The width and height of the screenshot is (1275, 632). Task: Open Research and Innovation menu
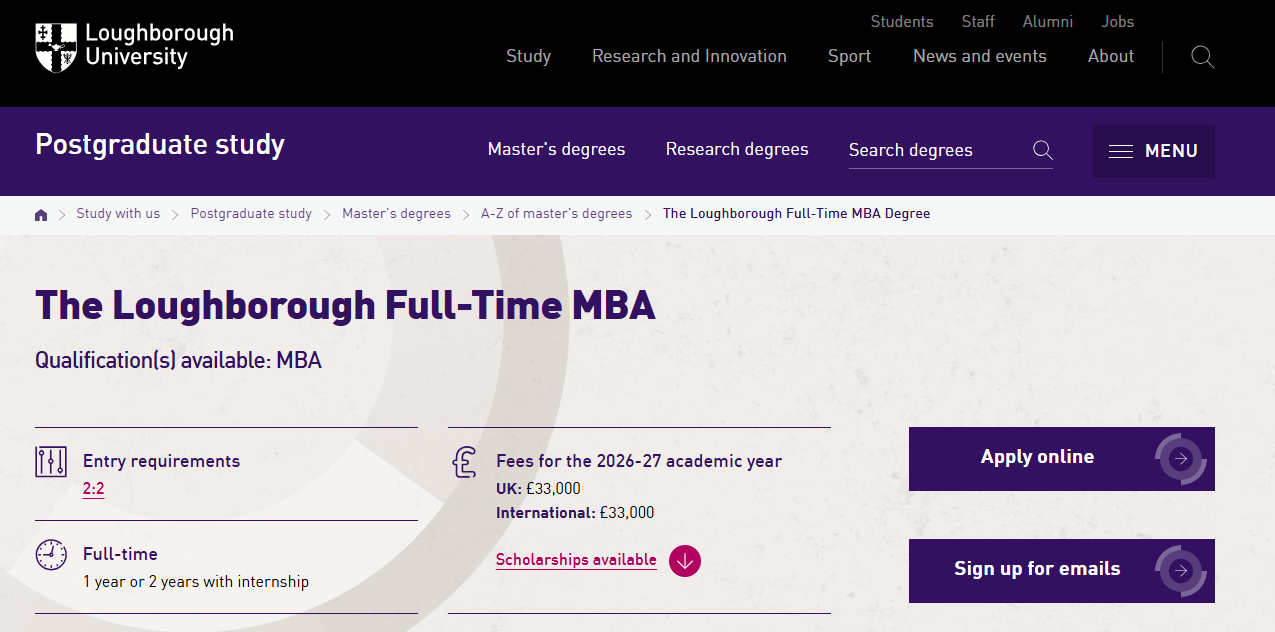689,56
